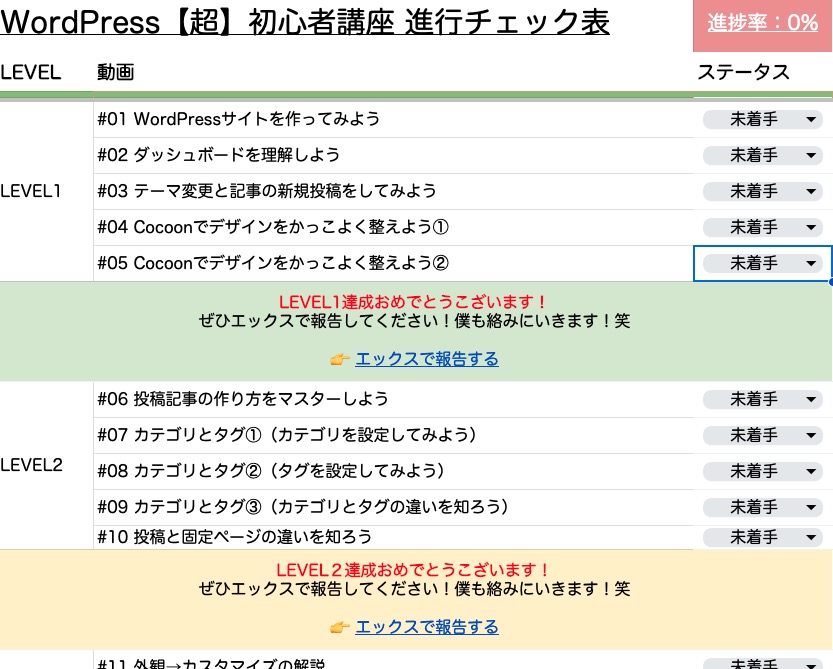Viewport: 833px width, 669px height.
Task: Select cell #03 テーマ変更と記事の新規投稿をしてみよう
Action: (393, 191)
